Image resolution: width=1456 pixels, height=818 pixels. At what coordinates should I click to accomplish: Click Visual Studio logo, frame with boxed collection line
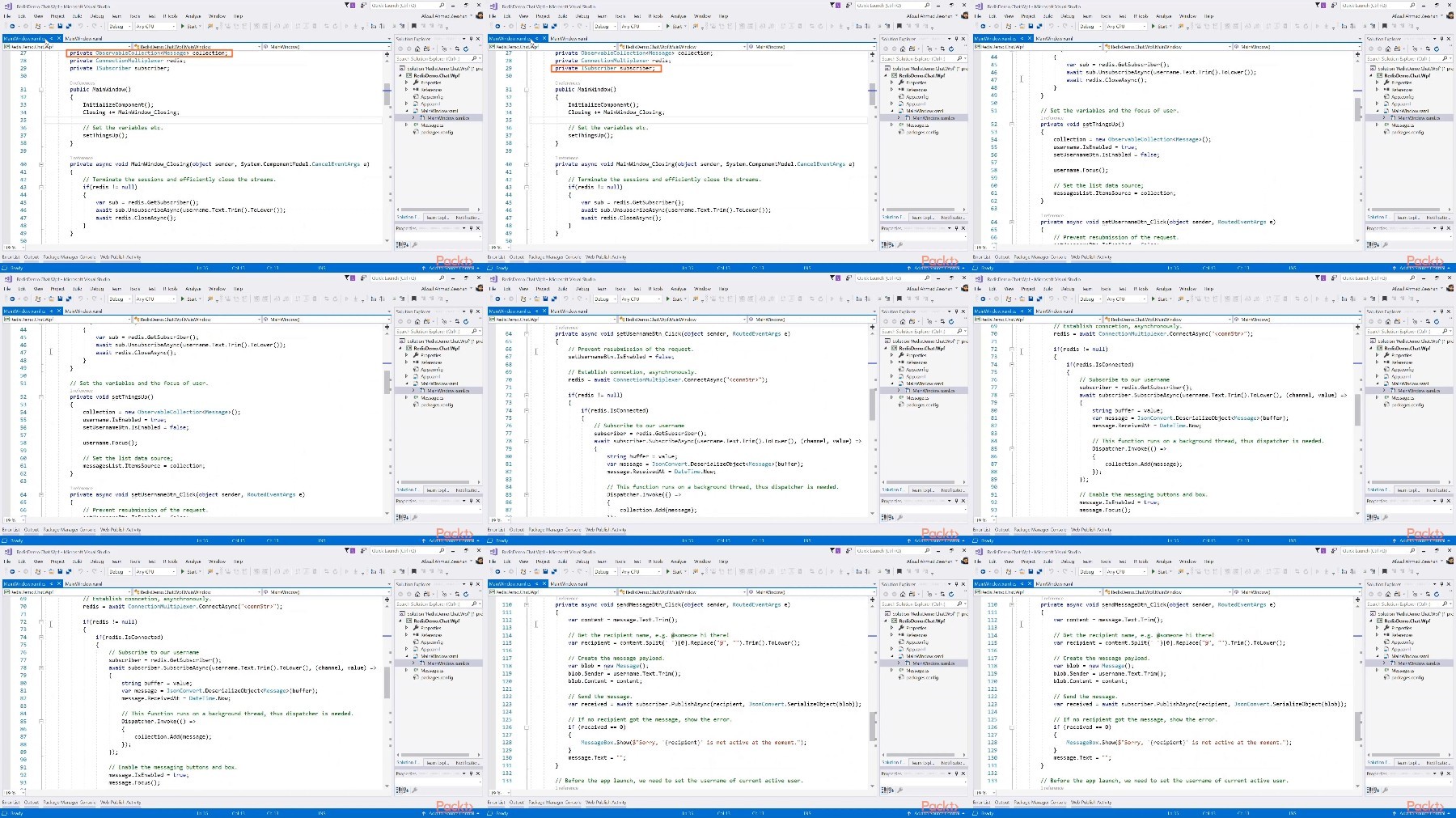pos(8,6)
